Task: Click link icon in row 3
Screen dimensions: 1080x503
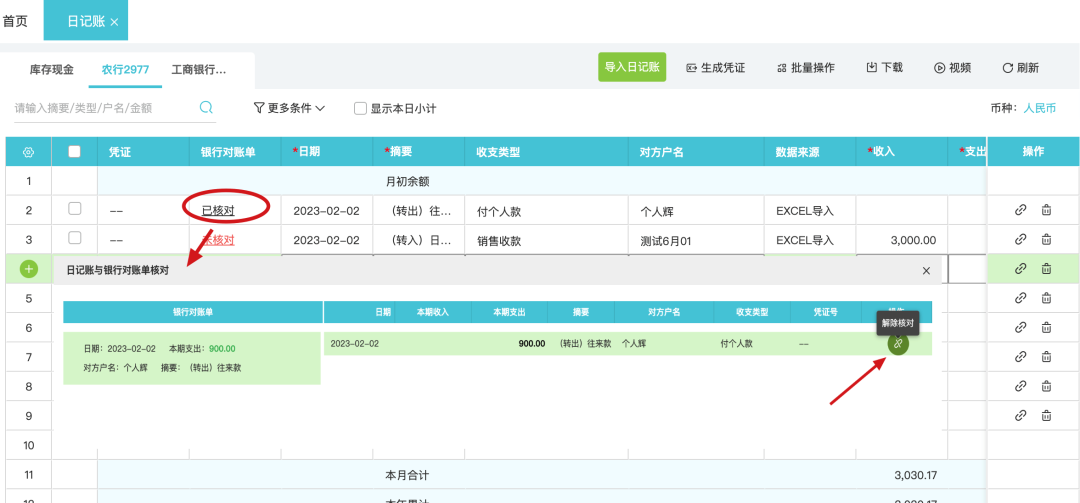Action: (x=1020, y=240)
